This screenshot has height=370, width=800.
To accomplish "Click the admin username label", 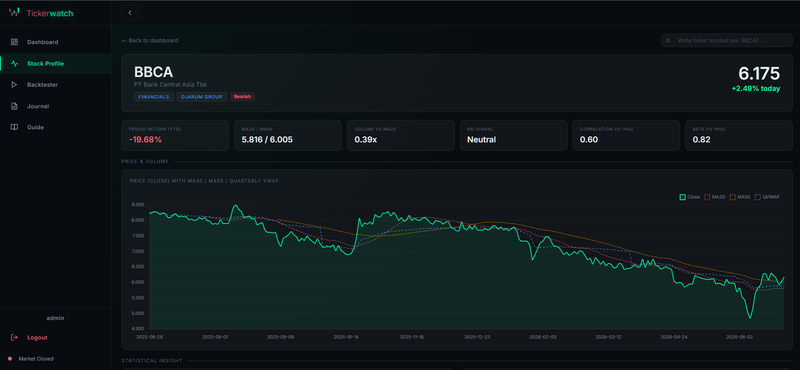I will [x=55, y=318].
